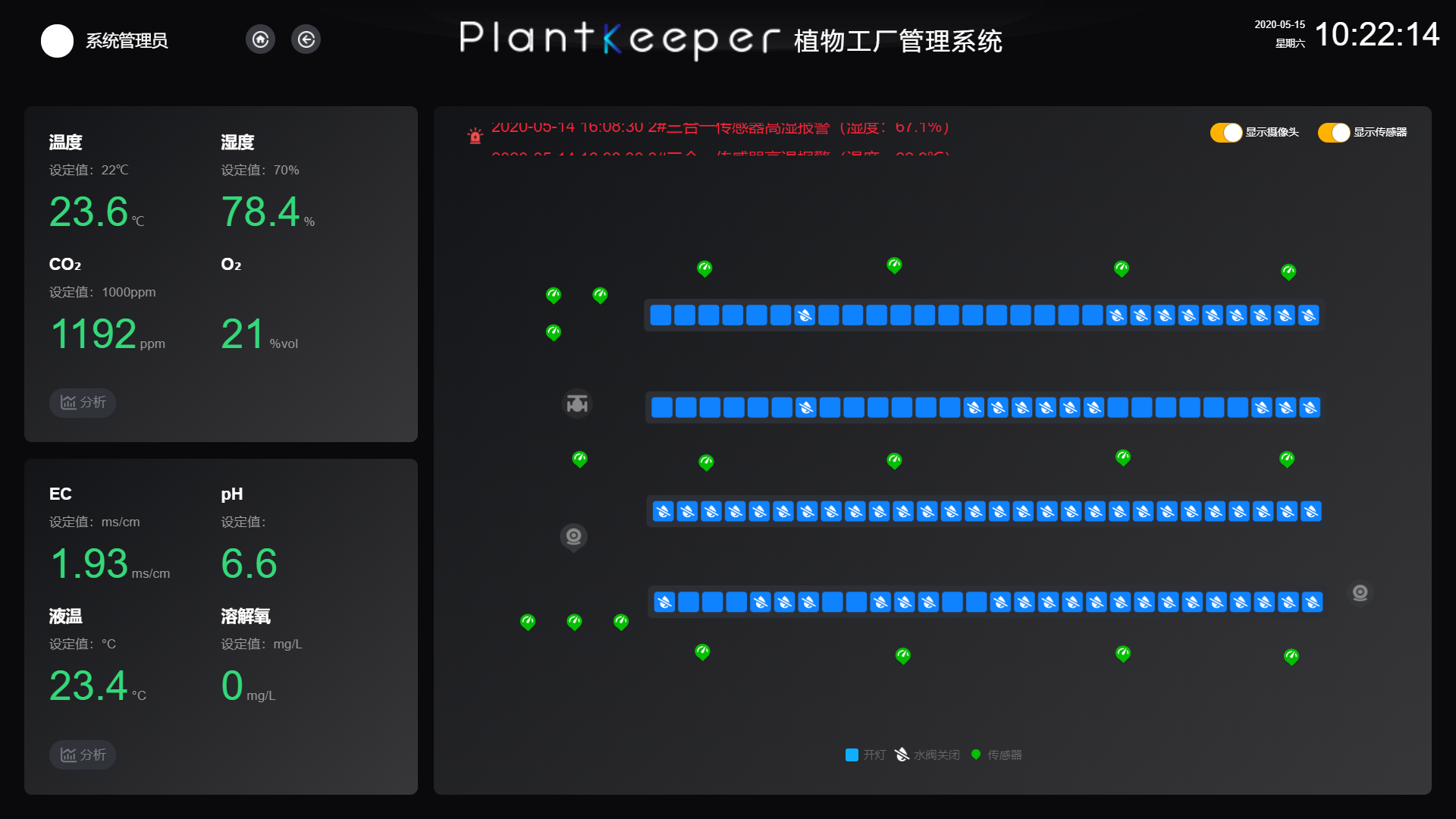
Task: Click the single green sensor left of third rack
Action: tap(579, 460)
